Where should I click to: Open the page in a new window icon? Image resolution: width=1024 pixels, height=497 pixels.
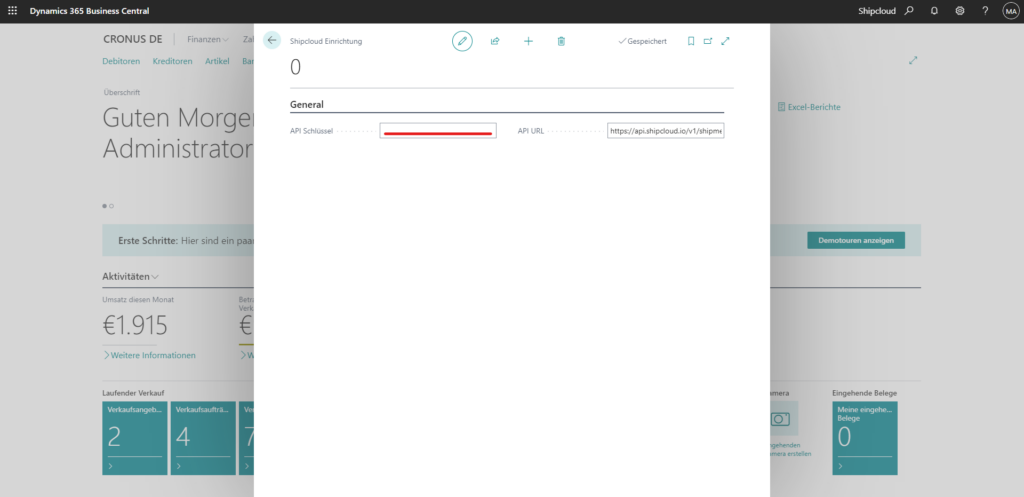[708, 41]
